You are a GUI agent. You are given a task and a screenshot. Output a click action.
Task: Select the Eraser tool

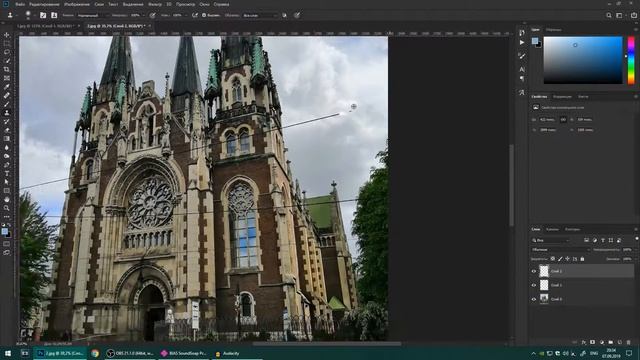(x=7, y=130)
